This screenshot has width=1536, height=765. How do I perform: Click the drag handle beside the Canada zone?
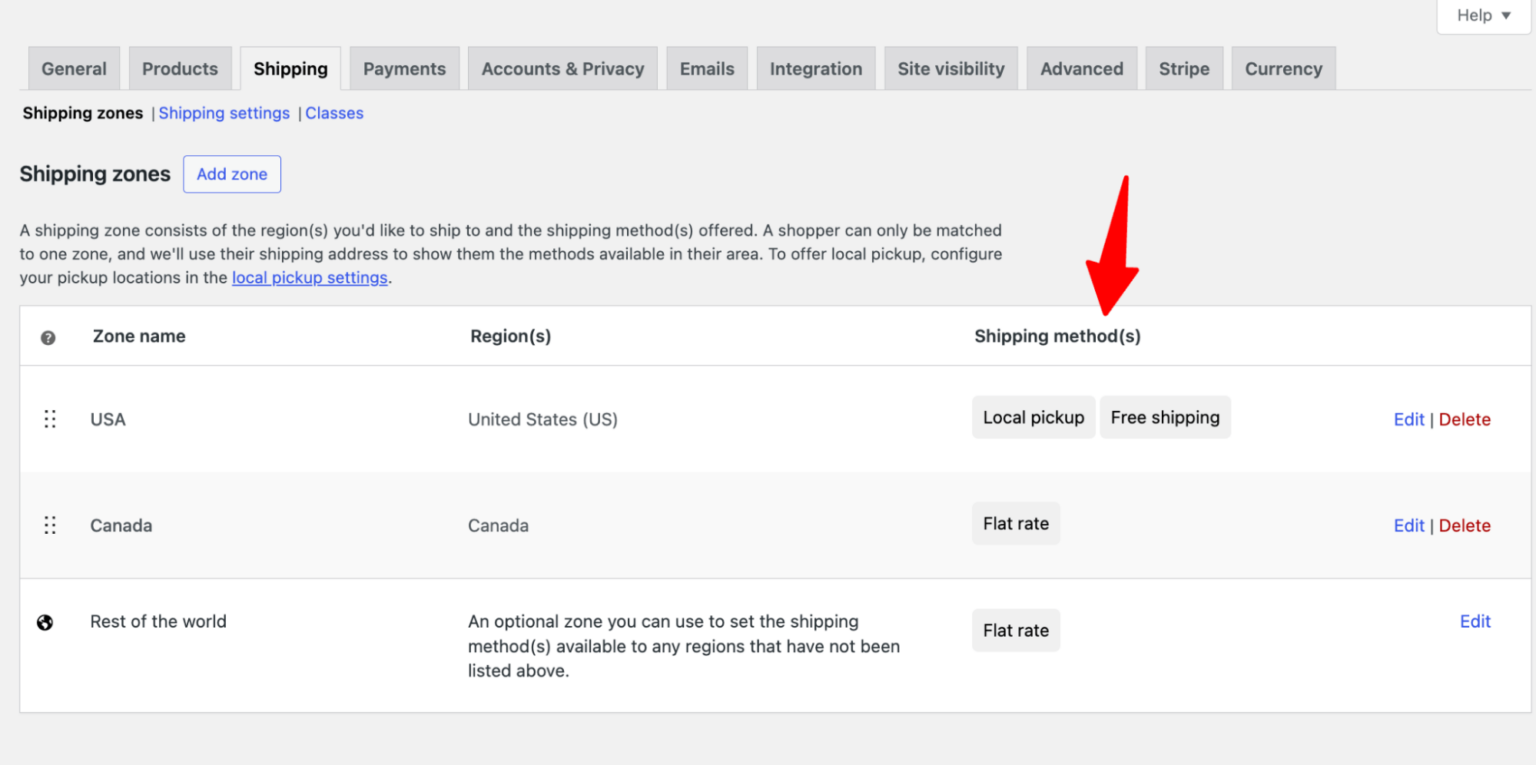50,525
